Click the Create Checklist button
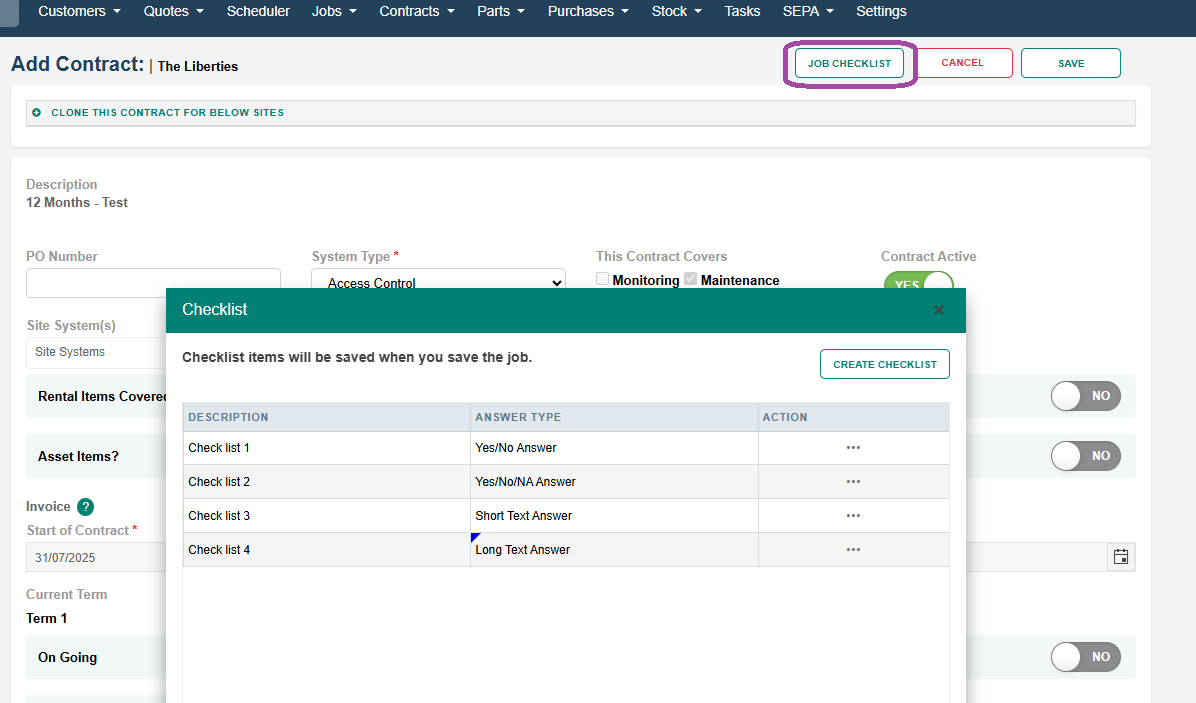 tap(884, 364)
